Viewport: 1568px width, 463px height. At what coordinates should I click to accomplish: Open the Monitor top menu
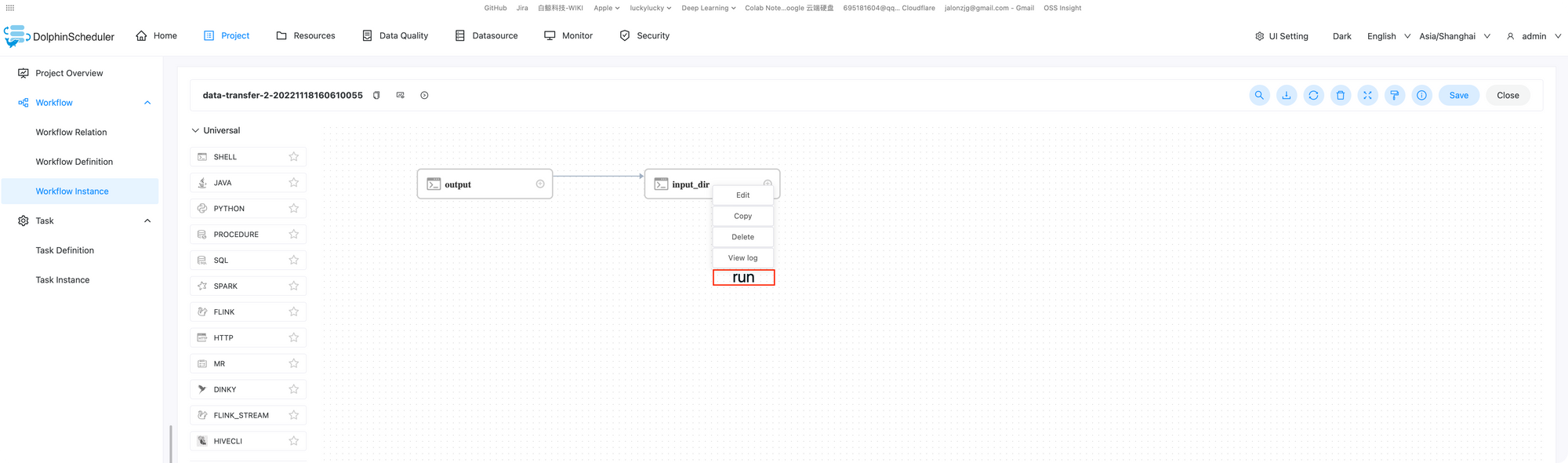[568, 36]
